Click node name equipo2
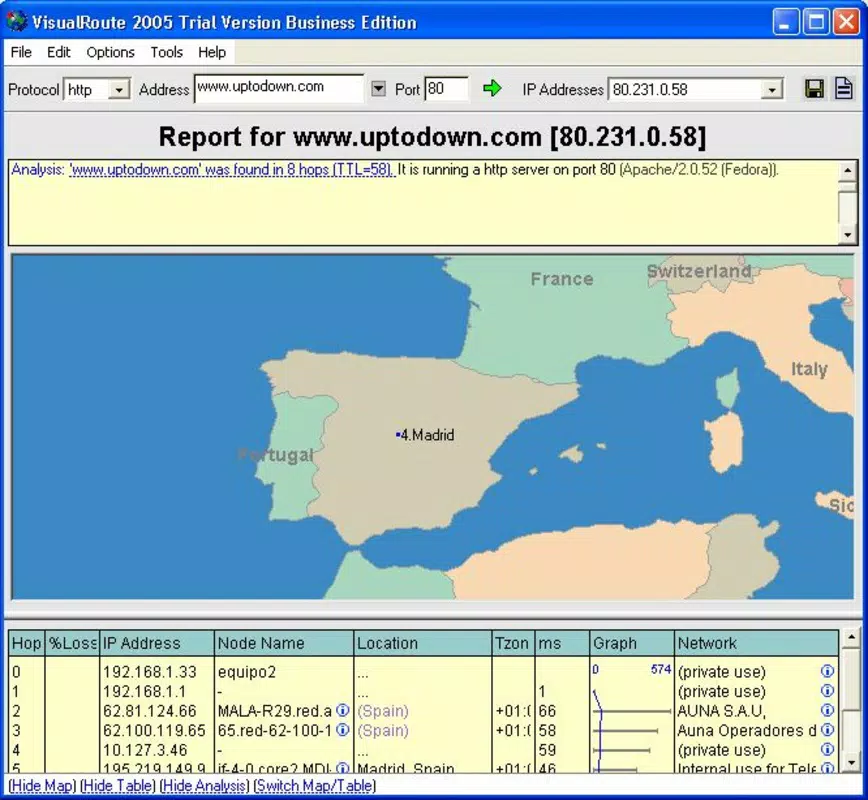 click(x=246, y=672)
